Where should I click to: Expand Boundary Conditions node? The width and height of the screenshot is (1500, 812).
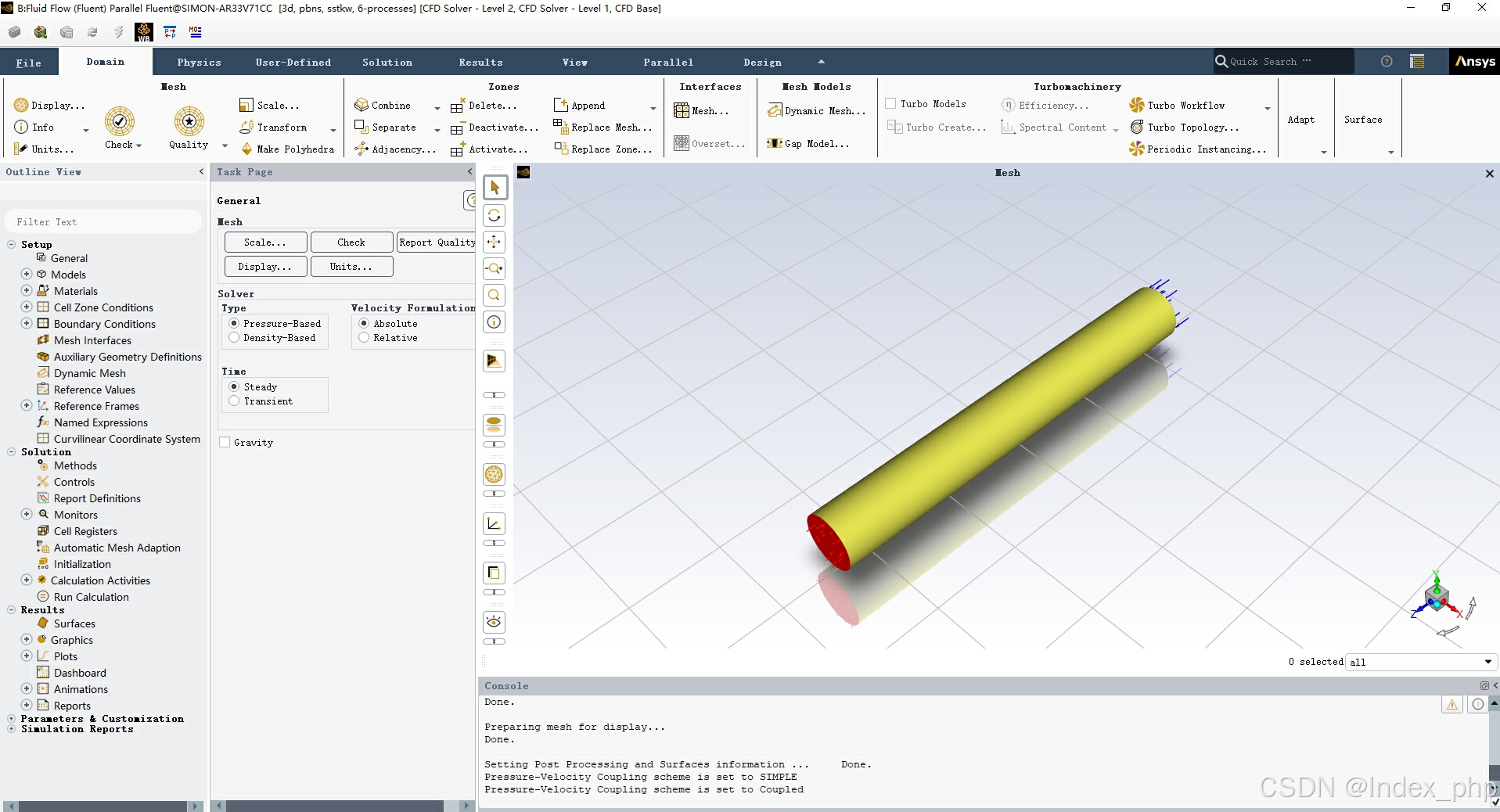point(27,324)
